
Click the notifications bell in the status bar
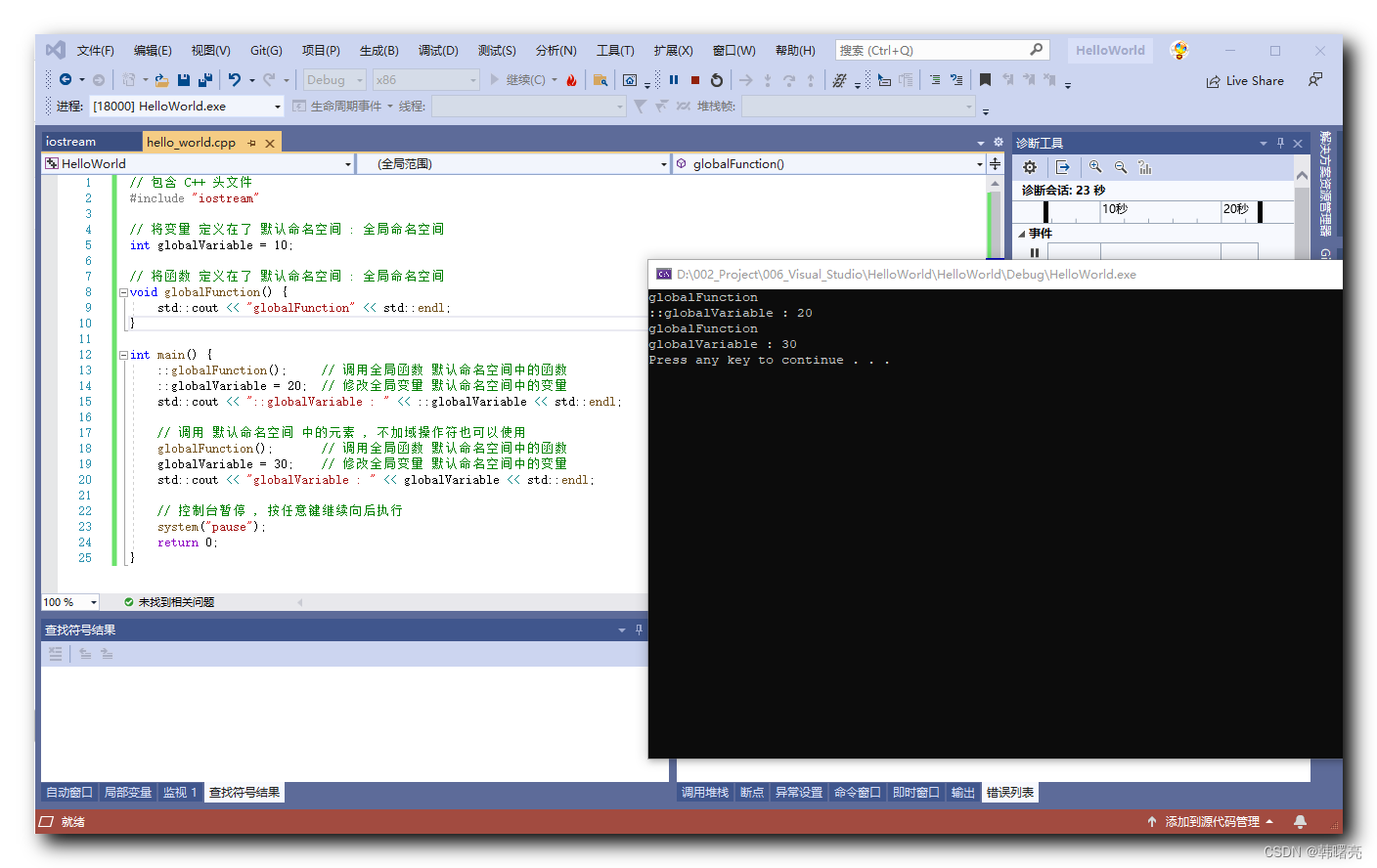click(x=1300, y=822)
